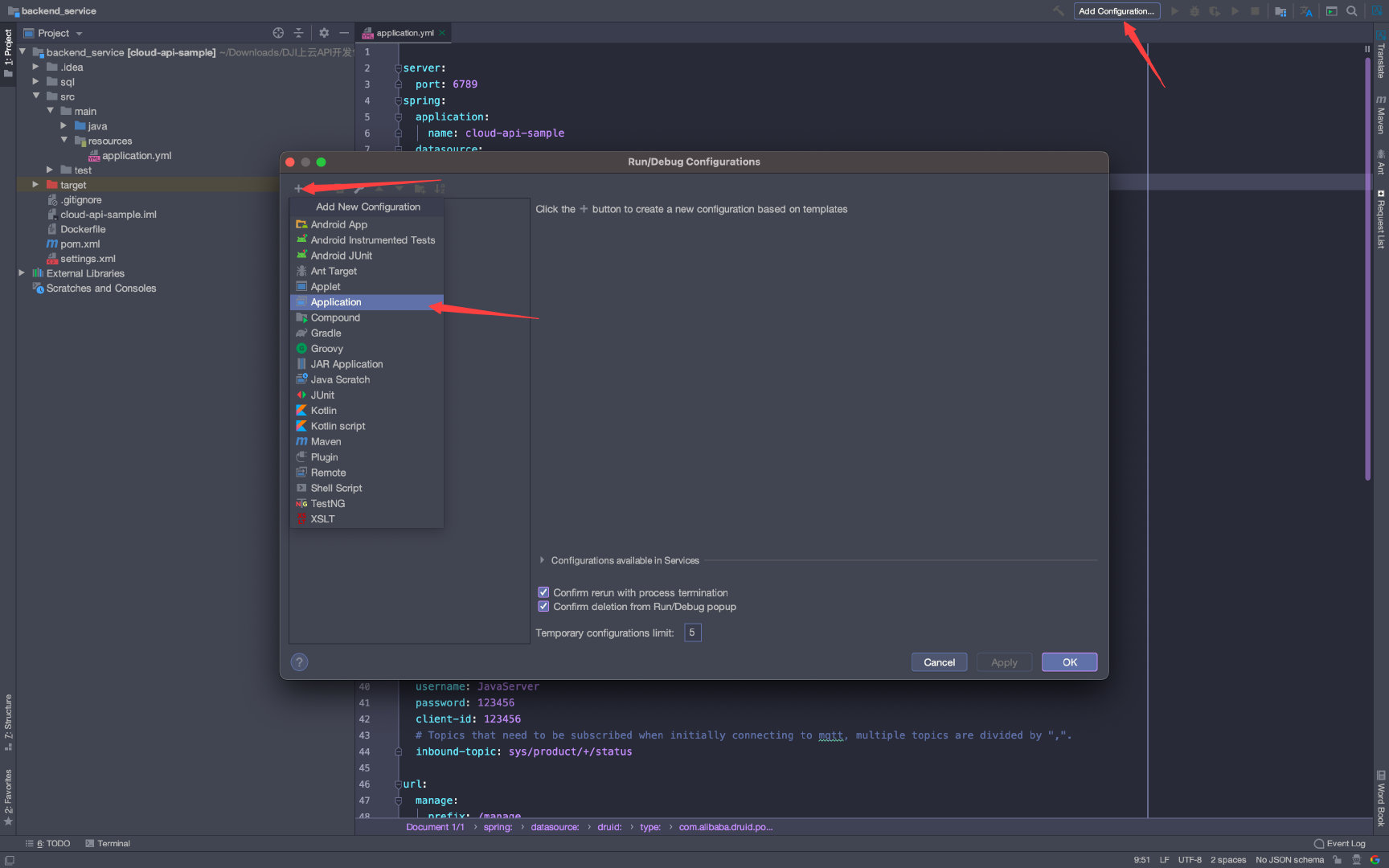1389x868 pixels.
Task: Open the Translate icon in the toolbar
Action: point(1306,11)
